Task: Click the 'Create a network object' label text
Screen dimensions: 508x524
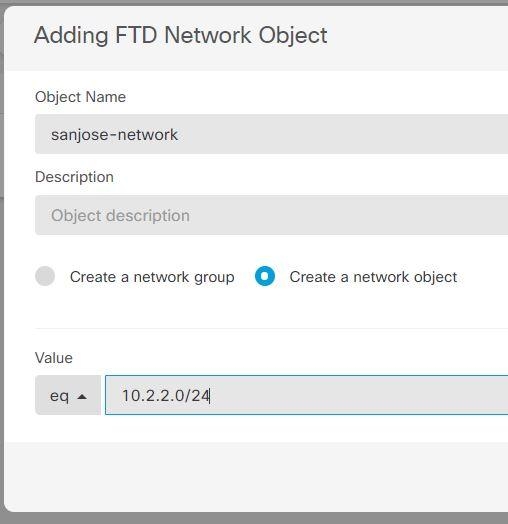Action: point(373,277)
